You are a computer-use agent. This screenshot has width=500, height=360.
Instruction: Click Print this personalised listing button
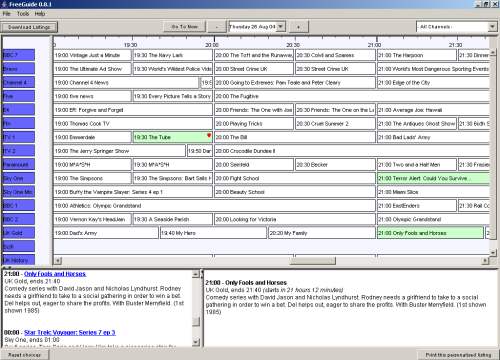pos(458,355)
